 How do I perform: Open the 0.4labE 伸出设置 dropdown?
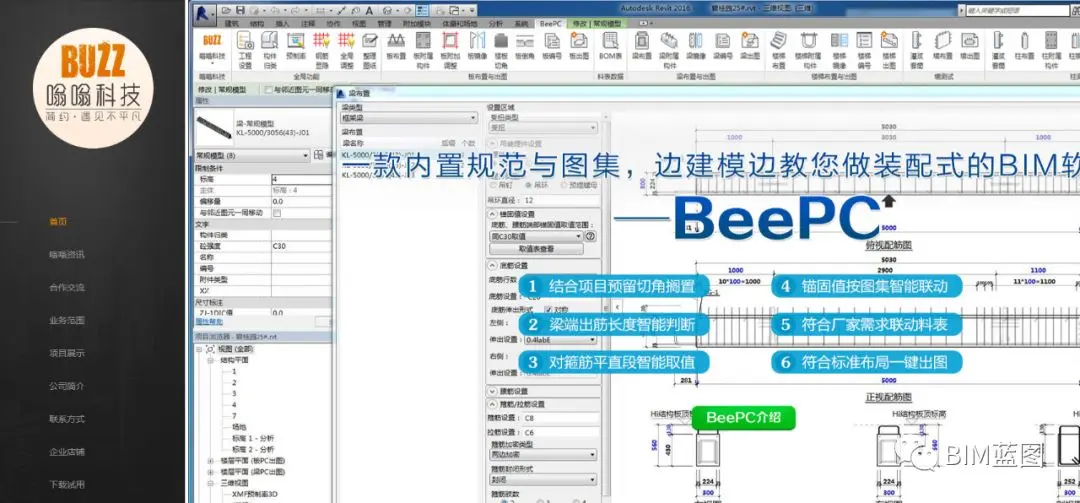pos(559,340)
